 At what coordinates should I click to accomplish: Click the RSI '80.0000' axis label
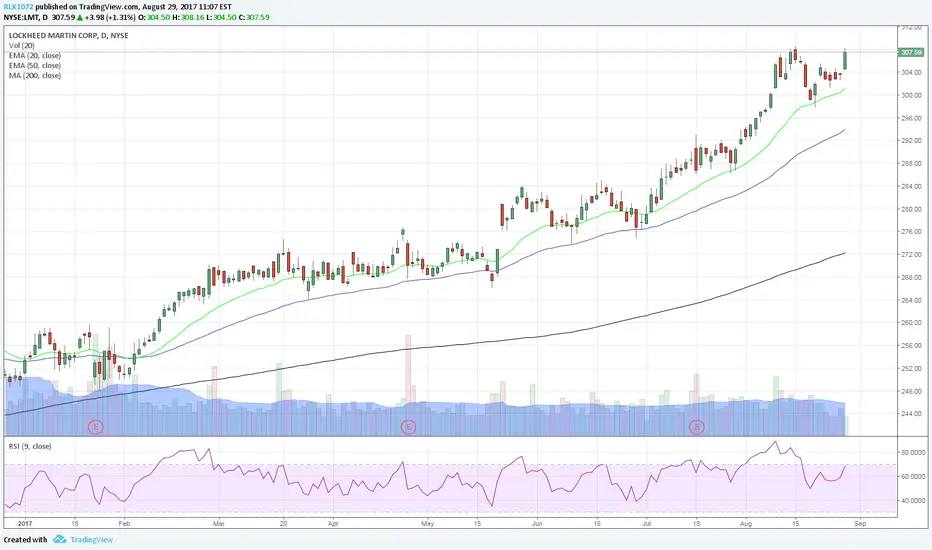point(913,452)
